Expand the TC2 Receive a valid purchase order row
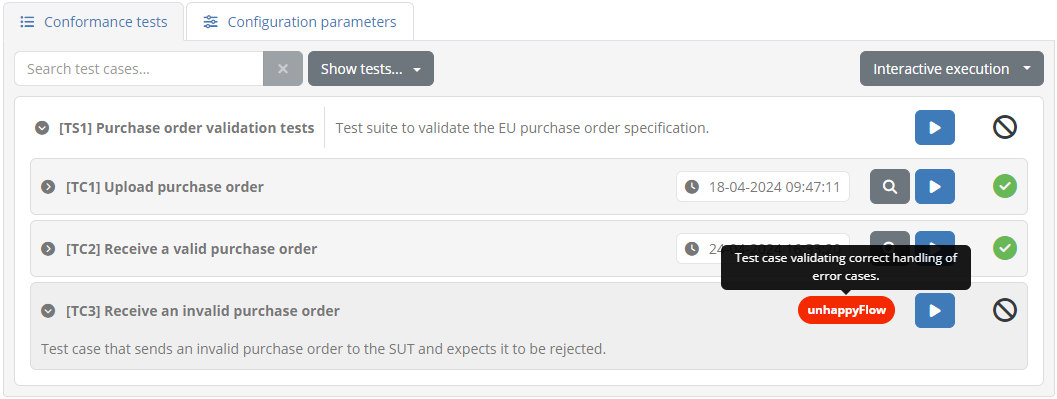Viewport: 1057px width, 399px height. [x=48, y=249]
